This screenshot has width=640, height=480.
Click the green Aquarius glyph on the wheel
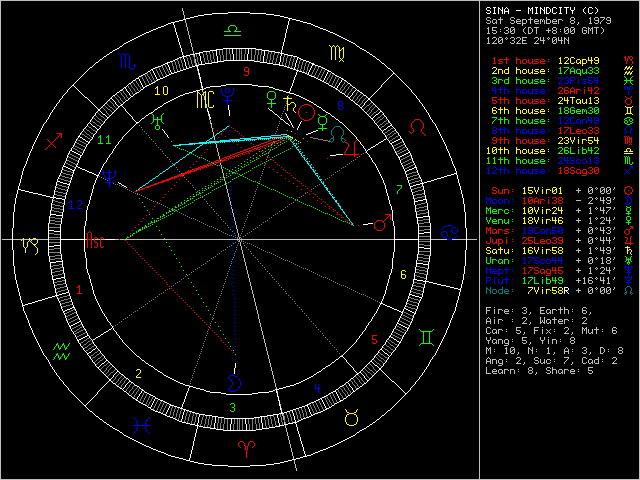pos(62,352)
